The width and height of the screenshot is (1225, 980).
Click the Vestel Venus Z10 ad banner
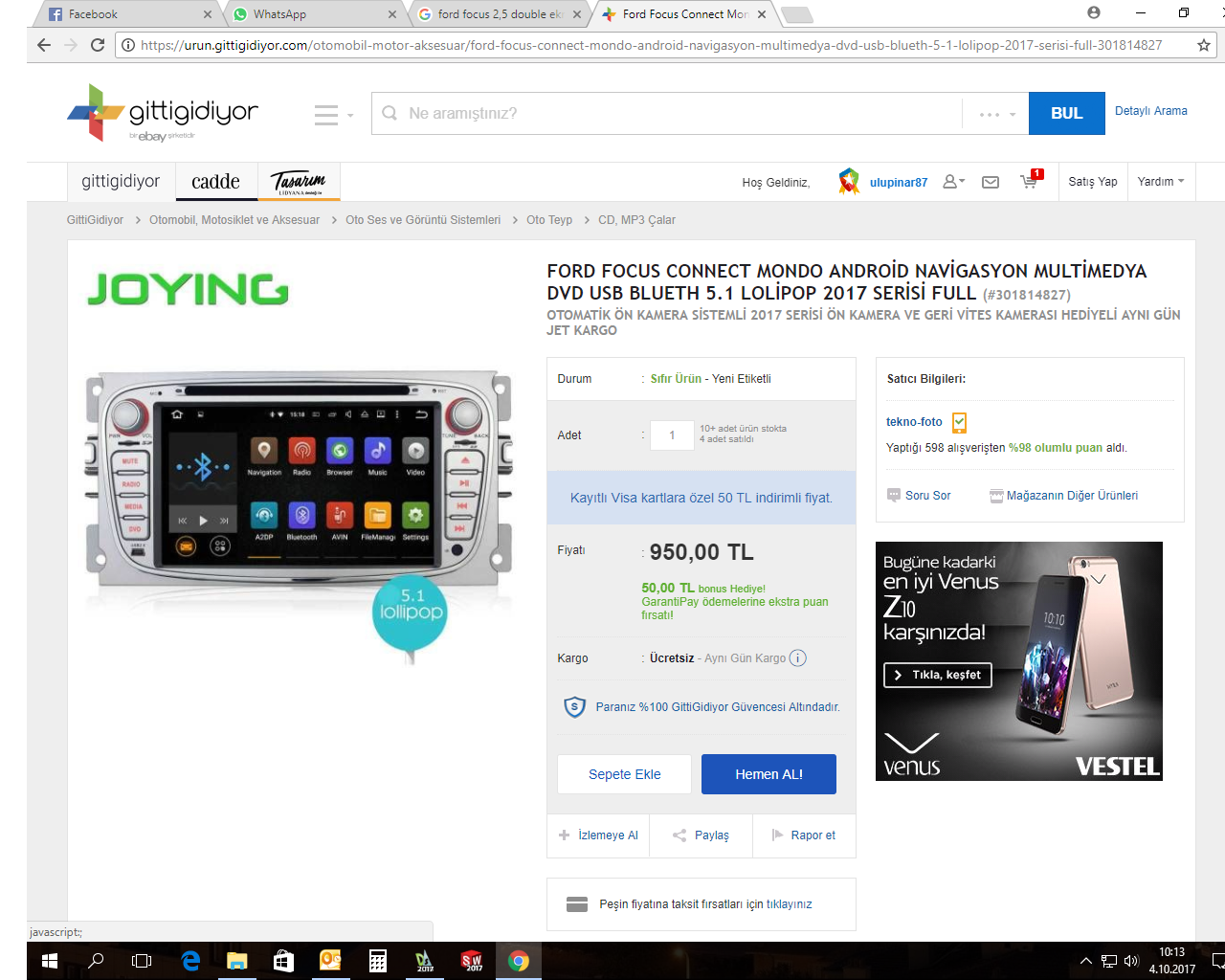(1018, 661)
